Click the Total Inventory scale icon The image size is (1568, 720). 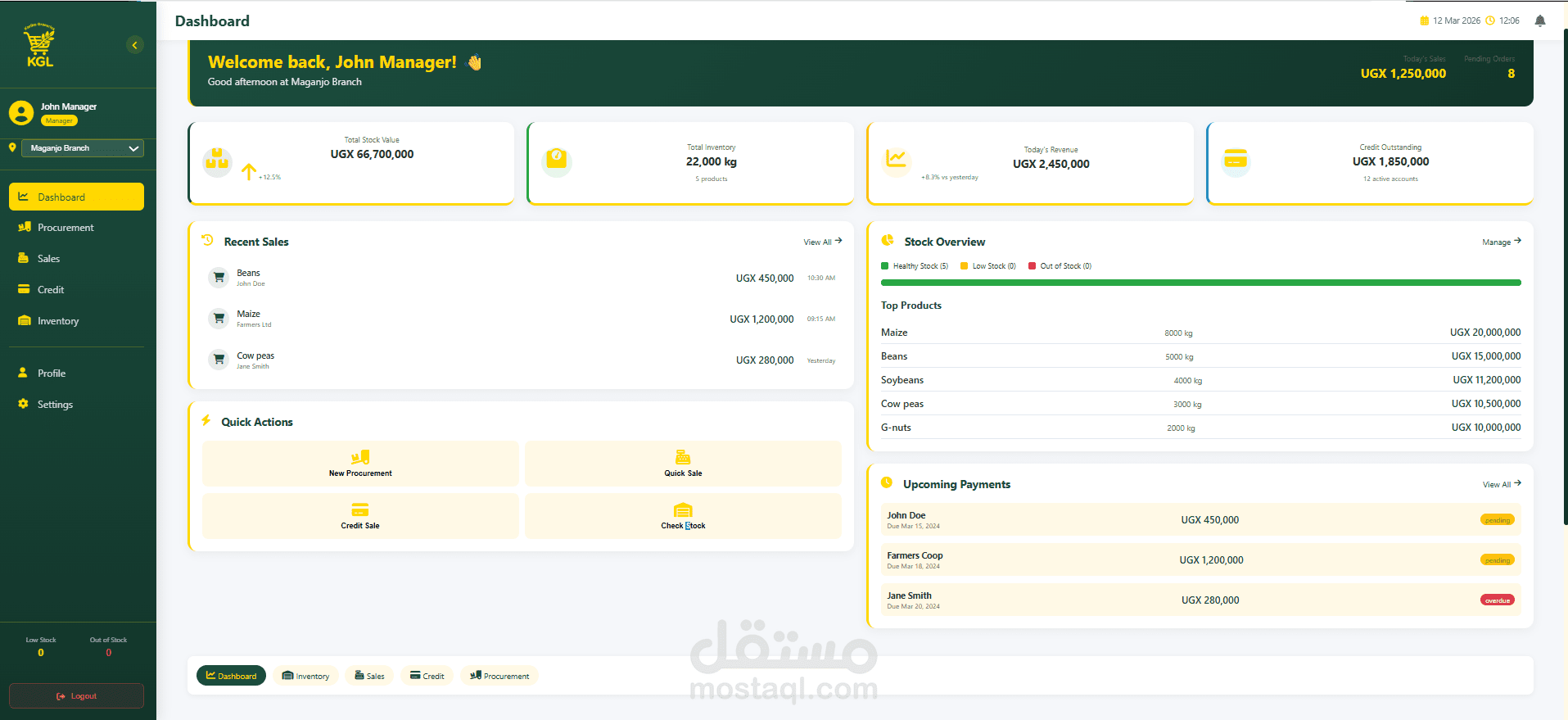coord(557,161)
